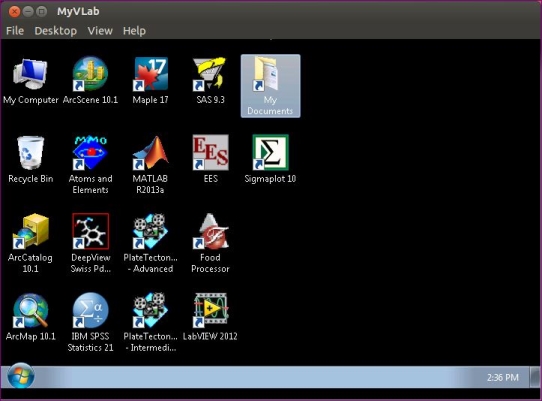The width and height of the screenshot is (542, 401).
Task: Open the Desktop menu
Action: point(56,31)
